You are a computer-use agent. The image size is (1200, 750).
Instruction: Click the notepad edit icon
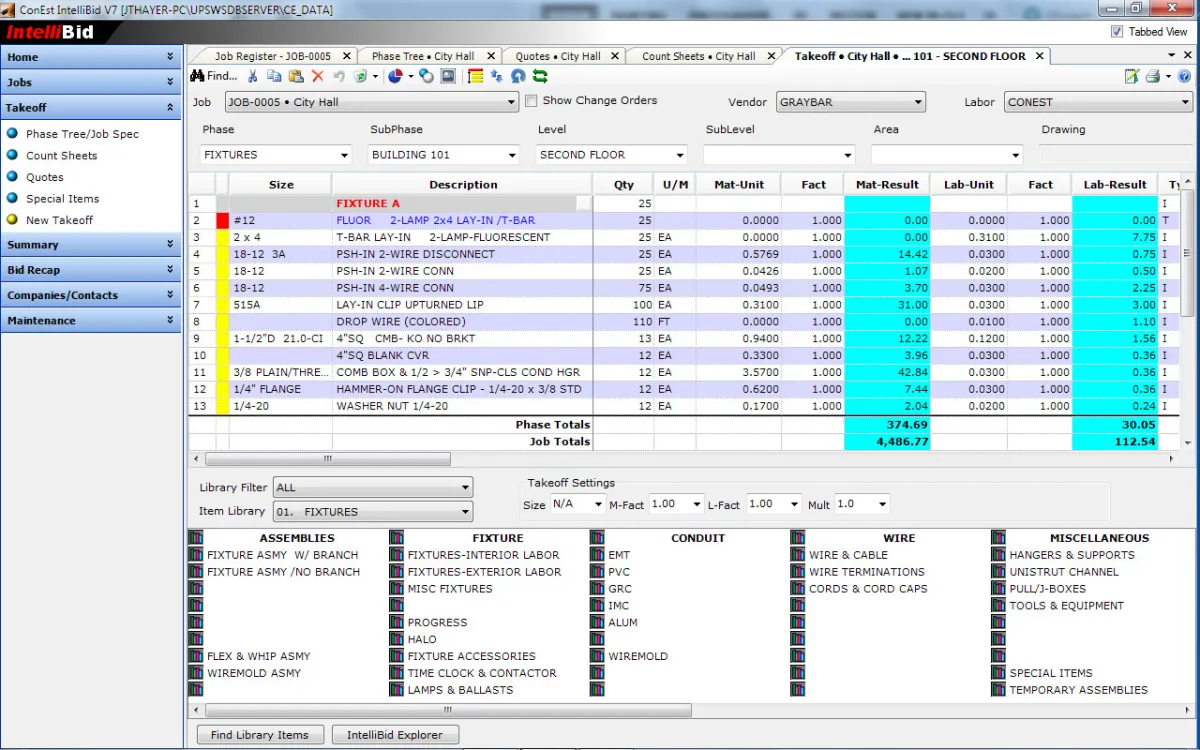1131,76
